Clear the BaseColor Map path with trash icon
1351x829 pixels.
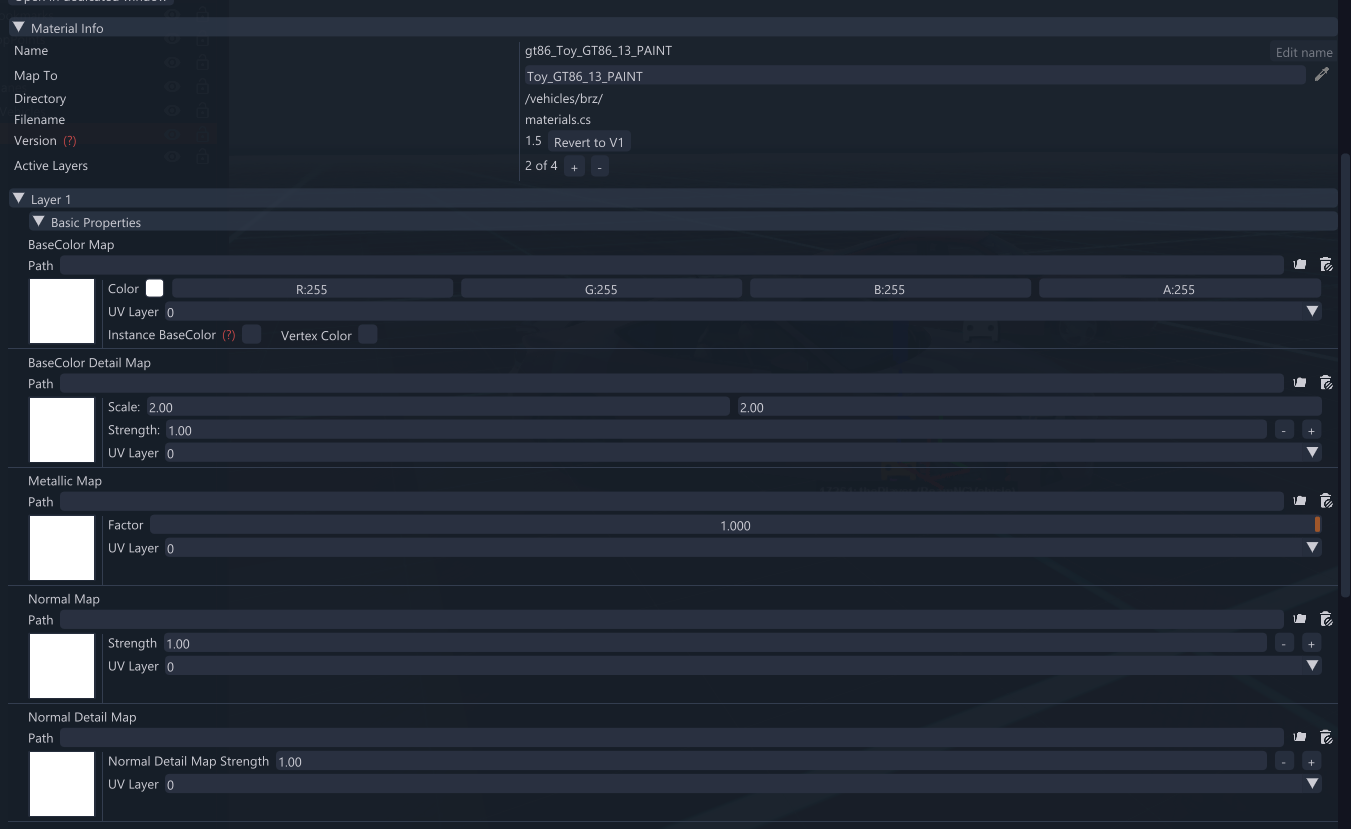1326,265
